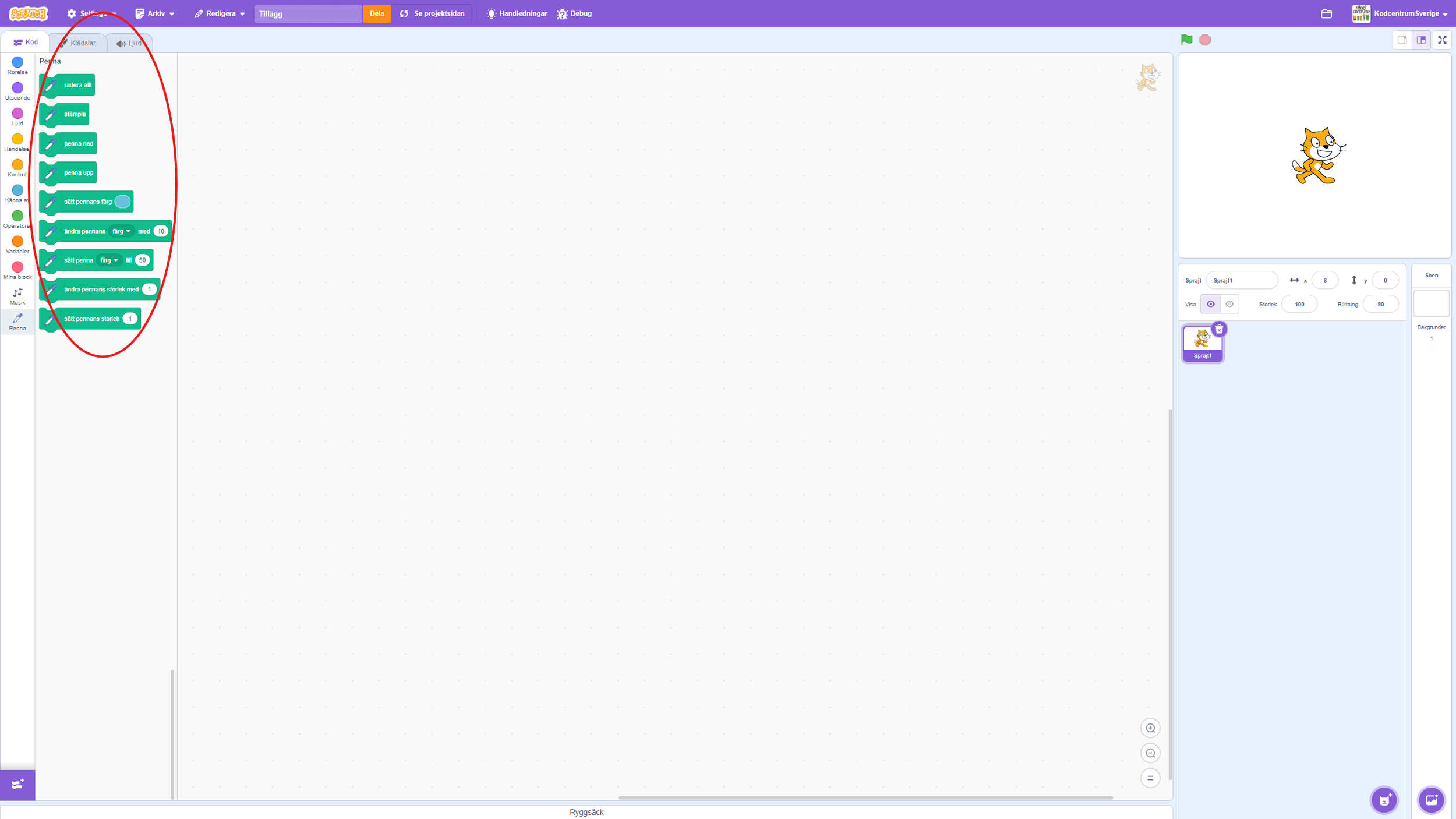This screenshot has width=1456, height=819.
Task: Open färg dropdown in ändra pennans block
Action: (x=121, y=231)
